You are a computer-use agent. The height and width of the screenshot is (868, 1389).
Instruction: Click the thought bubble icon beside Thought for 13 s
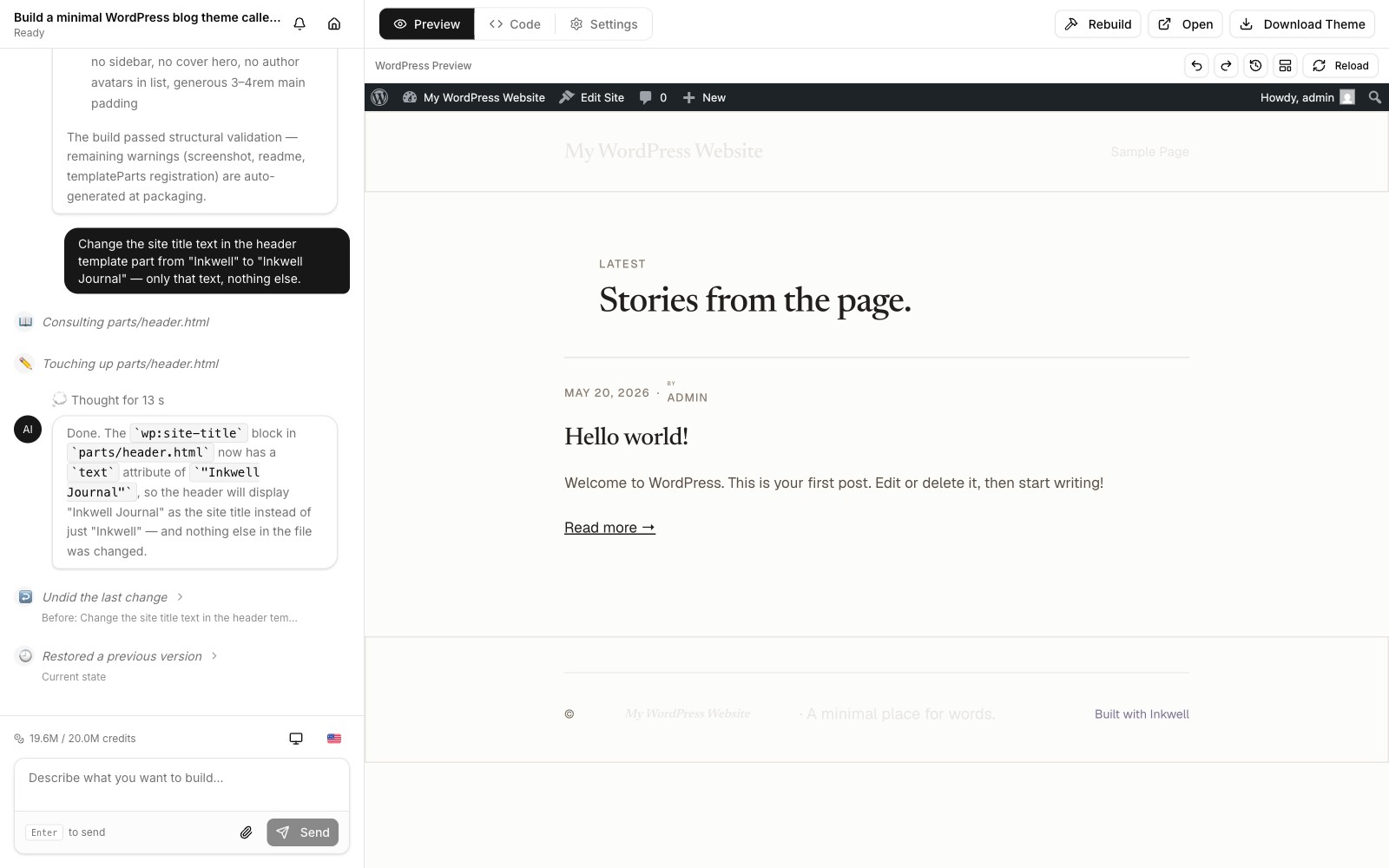pyautogui.click(x=59, y=399)
